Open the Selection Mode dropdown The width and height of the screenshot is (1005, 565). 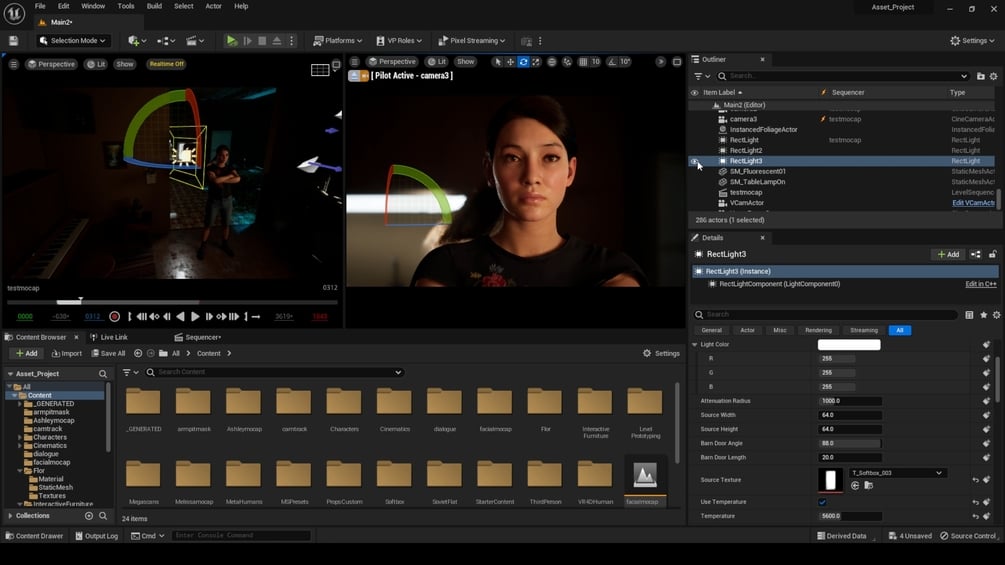point(73,41)
